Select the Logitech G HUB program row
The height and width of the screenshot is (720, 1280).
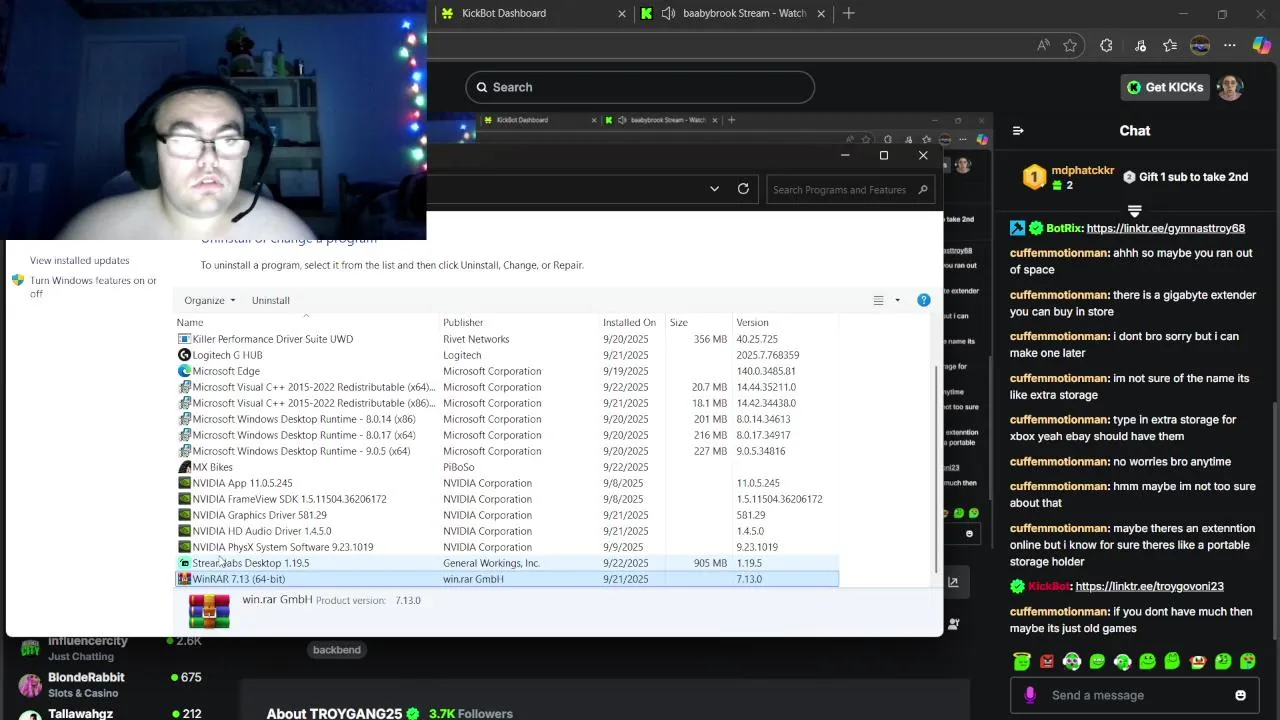point(507,355)
